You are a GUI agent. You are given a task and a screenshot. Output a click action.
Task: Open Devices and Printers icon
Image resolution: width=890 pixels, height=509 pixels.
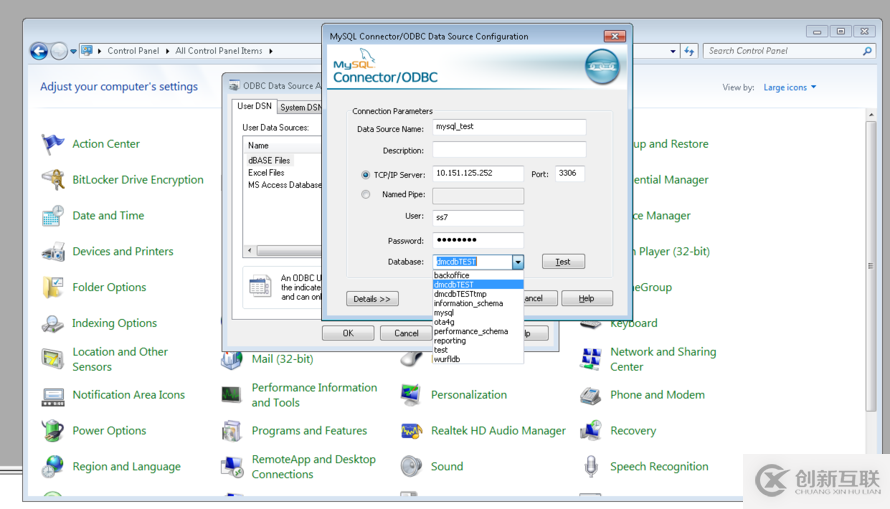(53, 252)
